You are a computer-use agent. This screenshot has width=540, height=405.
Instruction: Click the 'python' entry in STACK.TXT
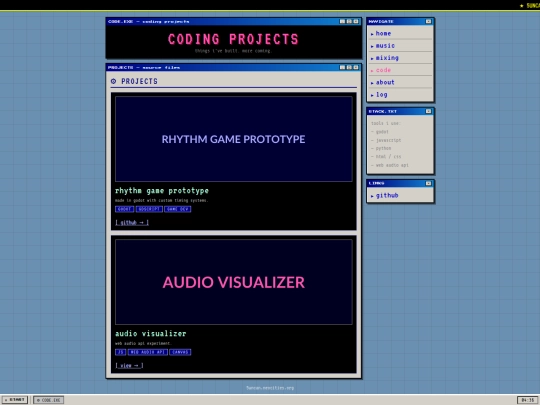click(x=383, y=148)
